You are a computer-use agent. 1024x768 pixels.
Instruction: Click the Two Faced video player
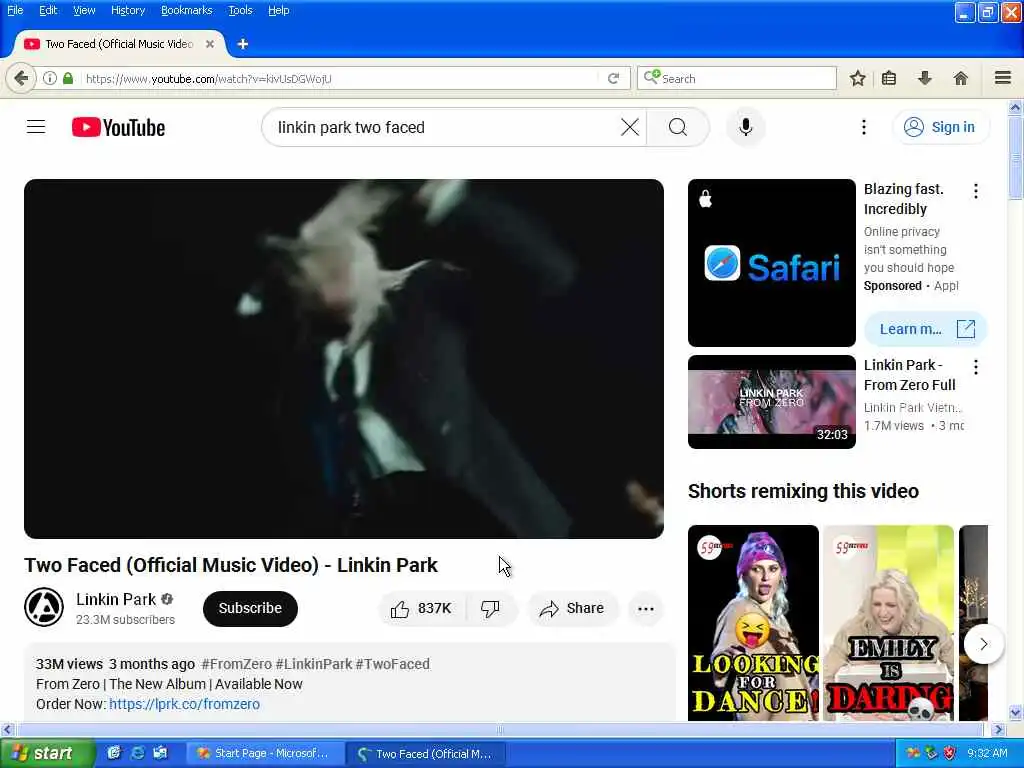point(344,359)
